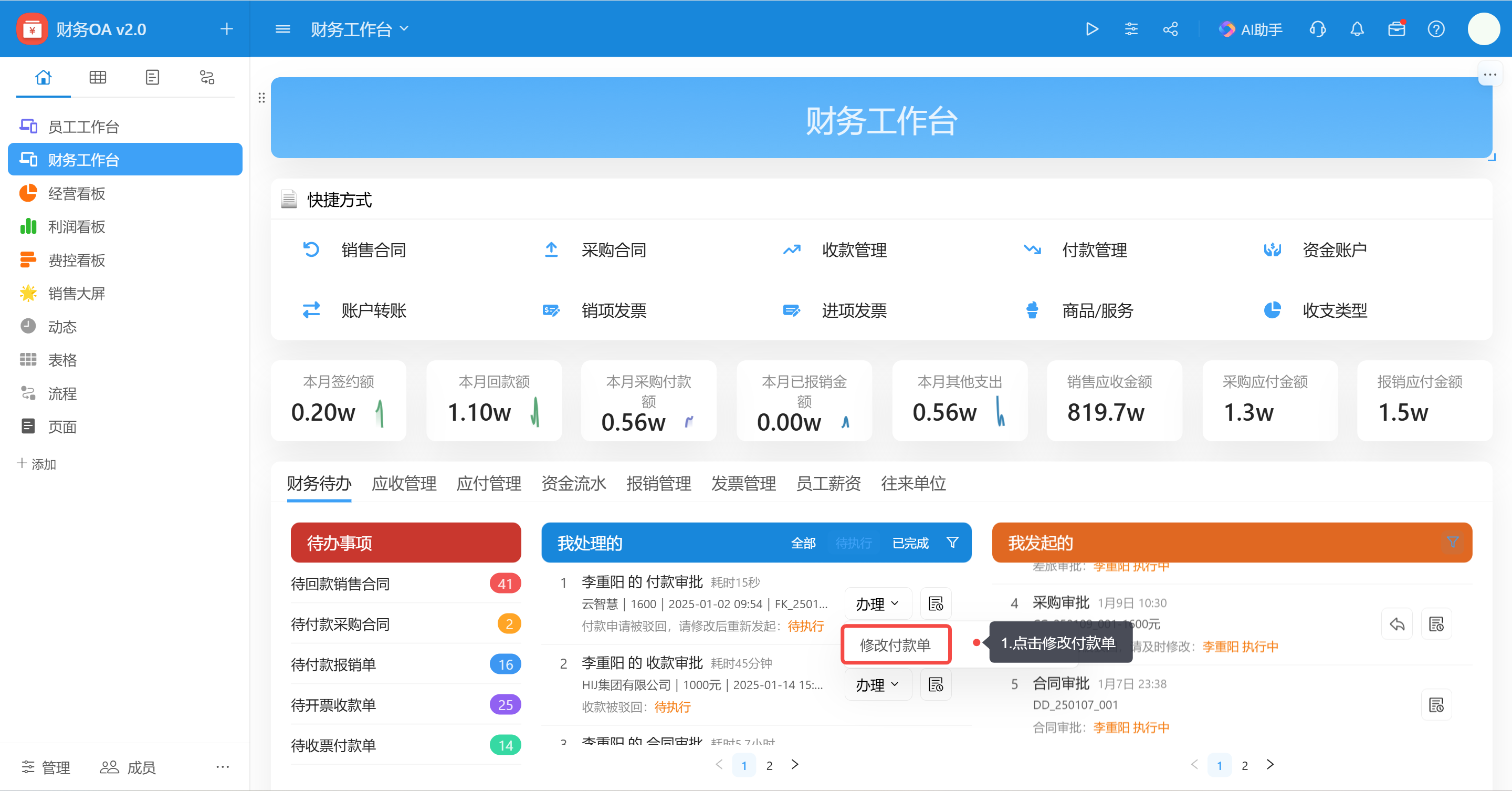Click the more dots at sidebar bottom
The image size is (1512, 791).
click(x=223, y=767)
